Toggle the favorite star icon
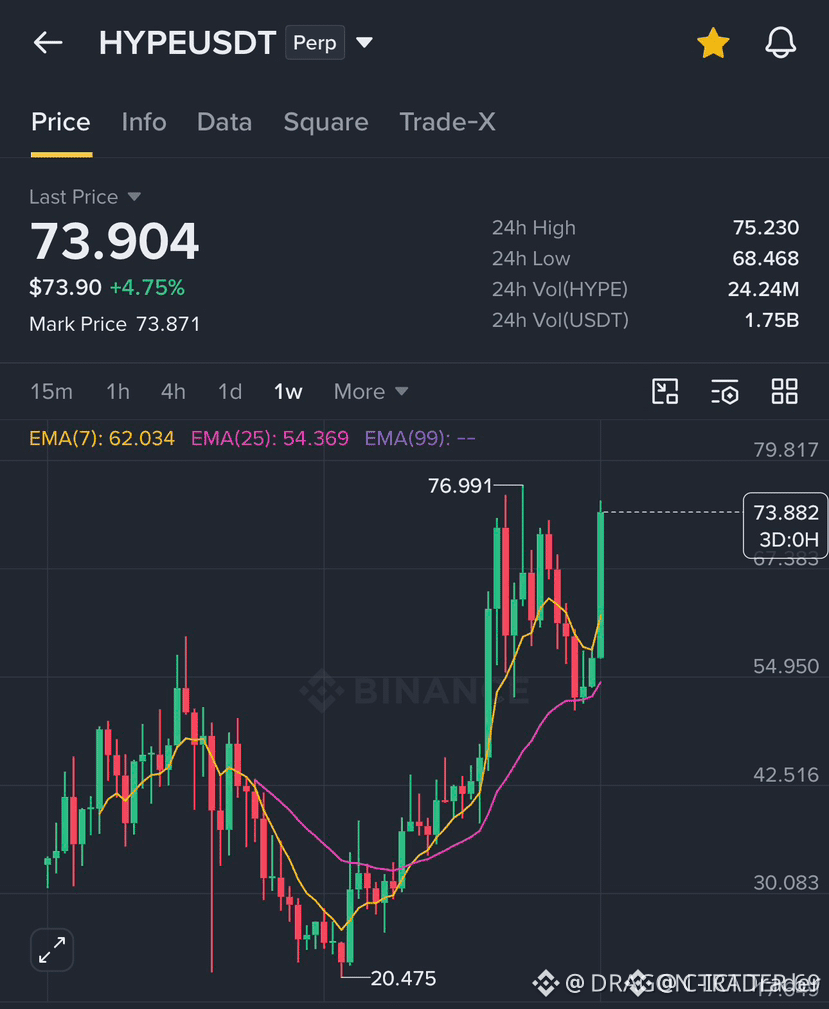The width and height of the screenshot is (829, 1009). pos(713,43)
